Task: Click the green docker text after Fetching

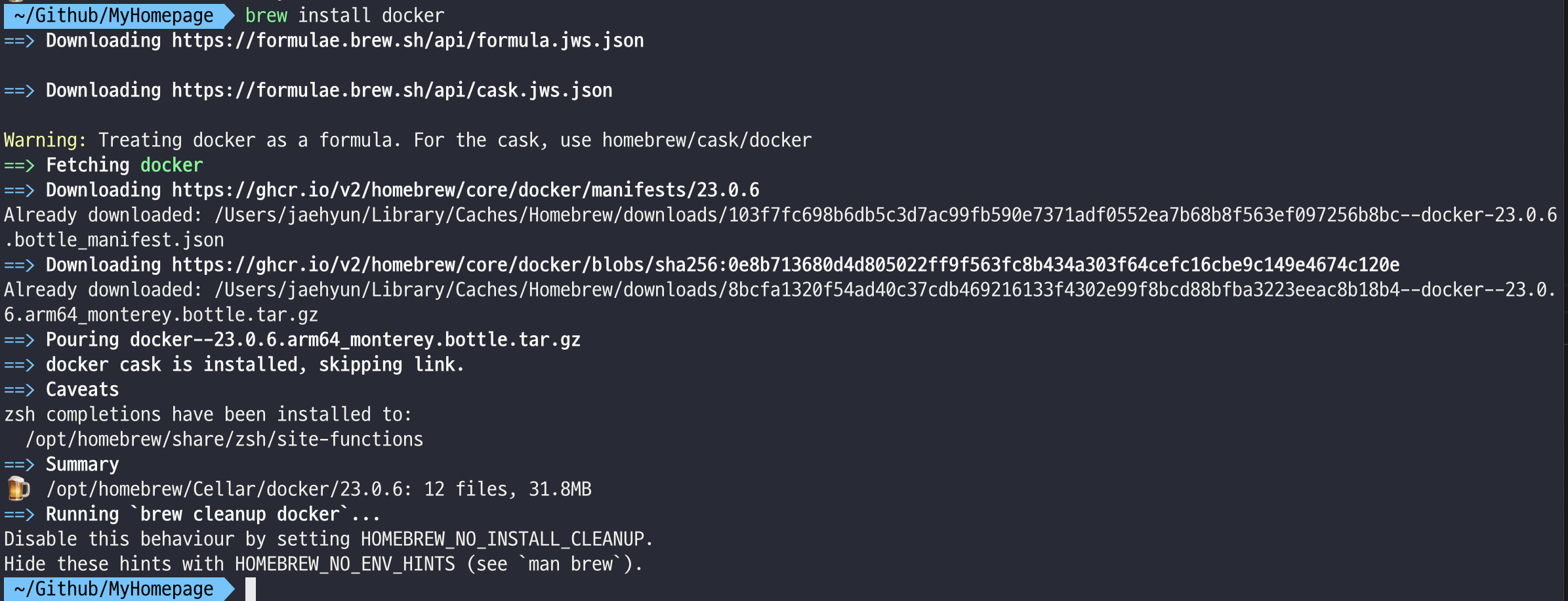Action: point(172,165)
